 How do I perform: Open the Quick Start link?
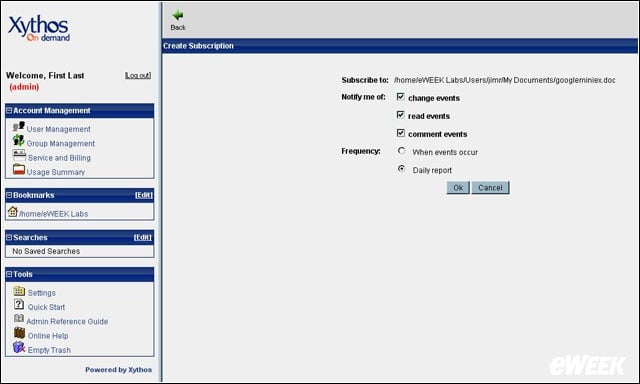(x=46, y=307)
